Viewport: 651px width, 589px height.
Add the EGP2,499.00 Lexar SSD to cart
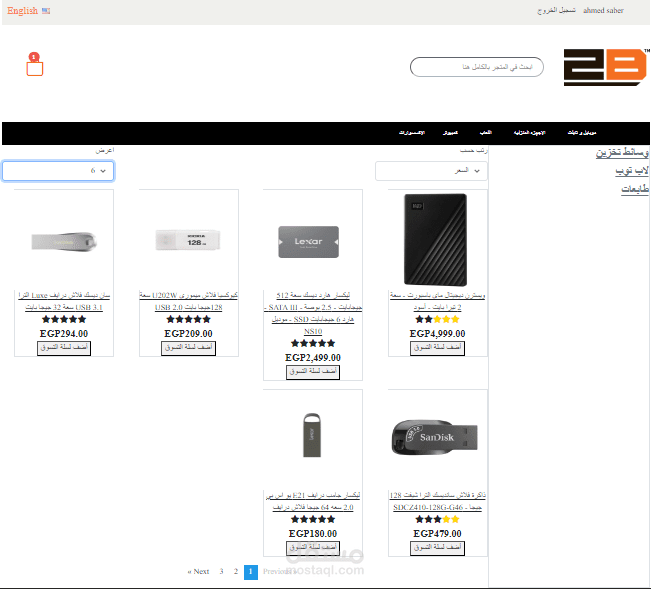coord(313,372)
